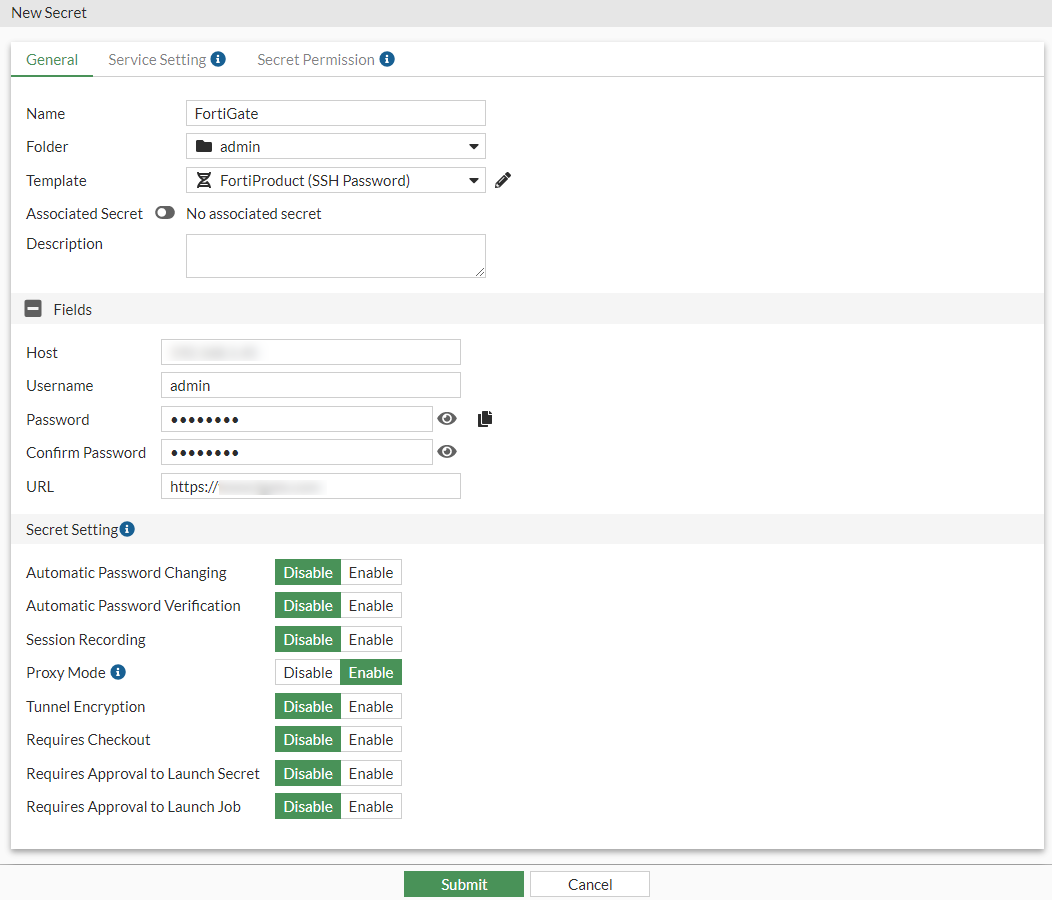This screenshot has height=900, width=1052.
Task: Edit the FortiProduct template via pencil icon
Action: click(x=502, y=179)
